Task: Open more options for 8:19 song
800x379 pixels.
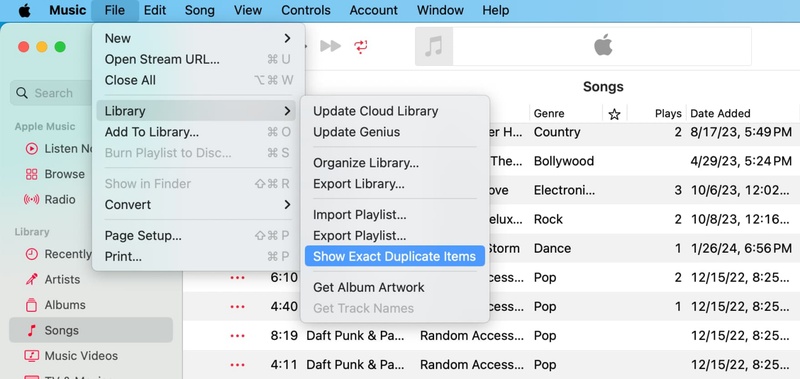Action: [238, 336]
